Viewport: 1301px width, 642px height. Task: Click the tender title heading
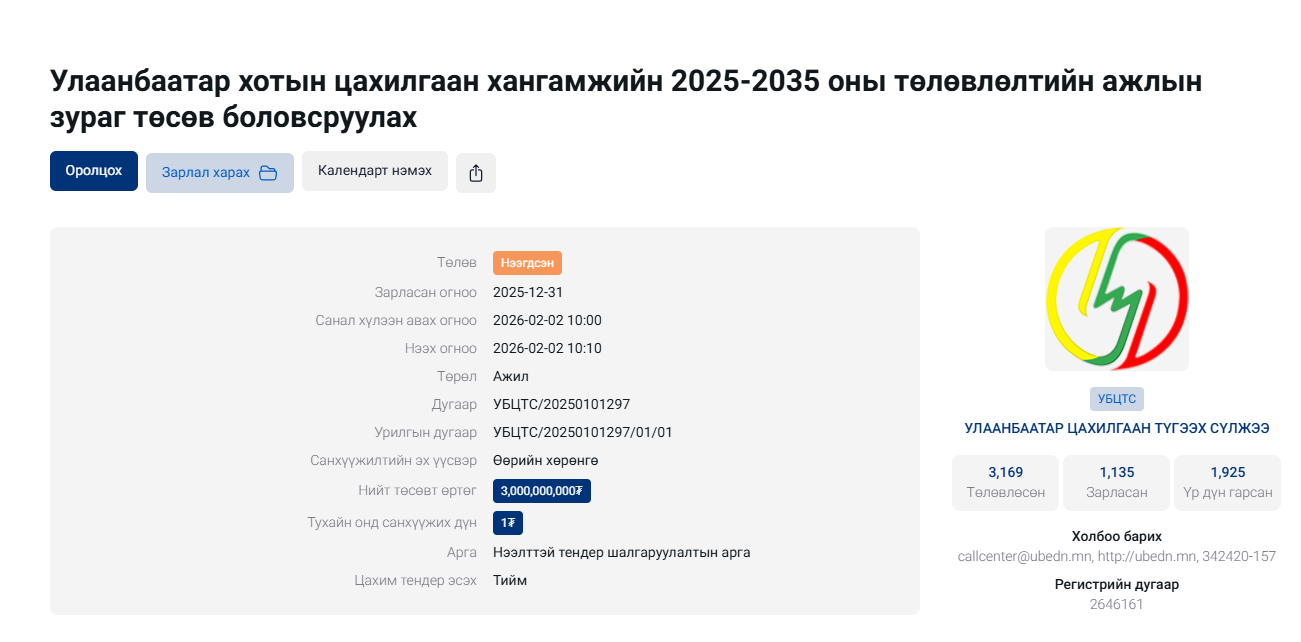pyautogui.click(x=626, y=99)
